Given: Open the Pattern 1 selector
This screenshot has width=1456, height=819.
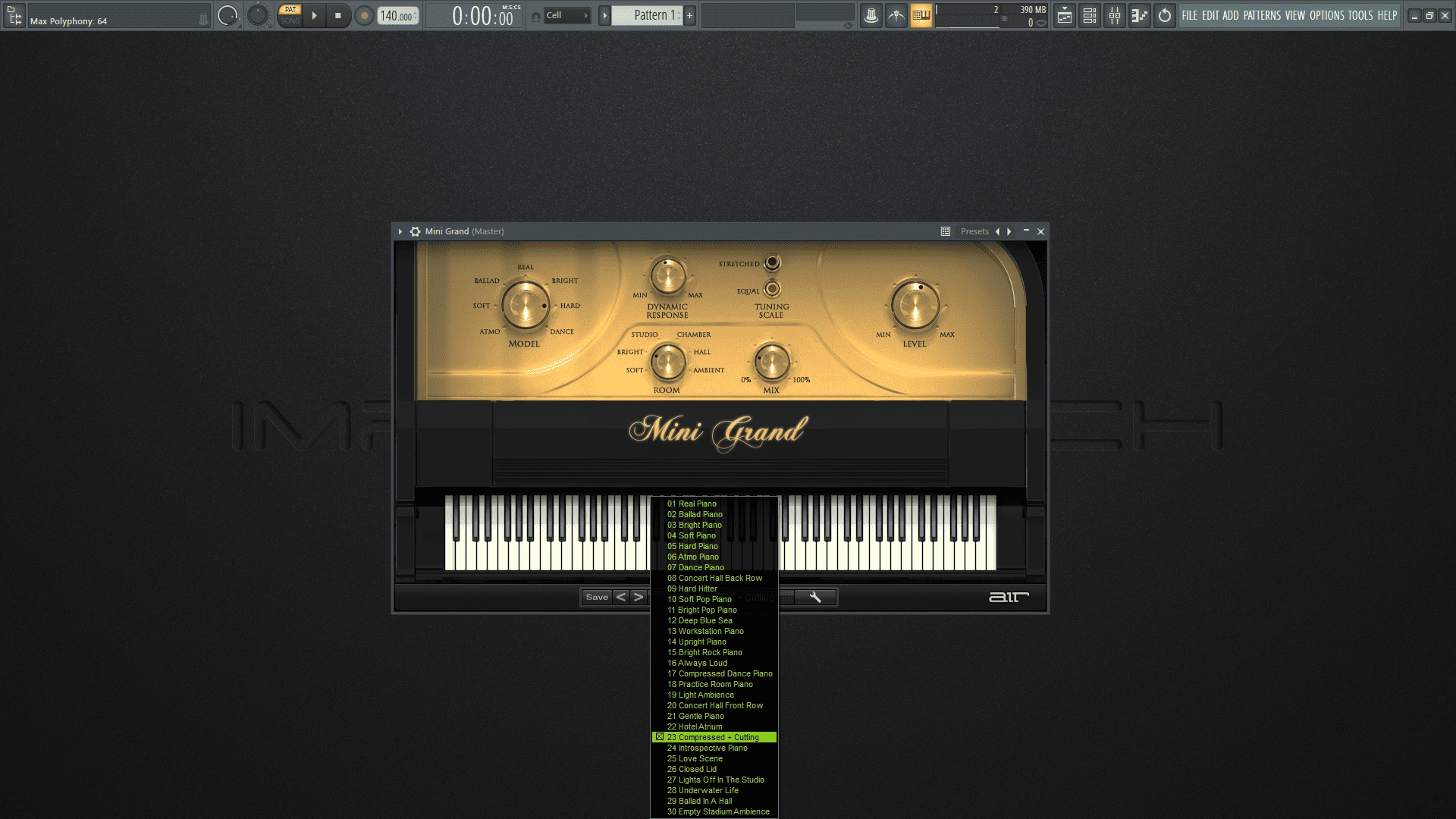Looking at the screenshot, I should point(648,15).
